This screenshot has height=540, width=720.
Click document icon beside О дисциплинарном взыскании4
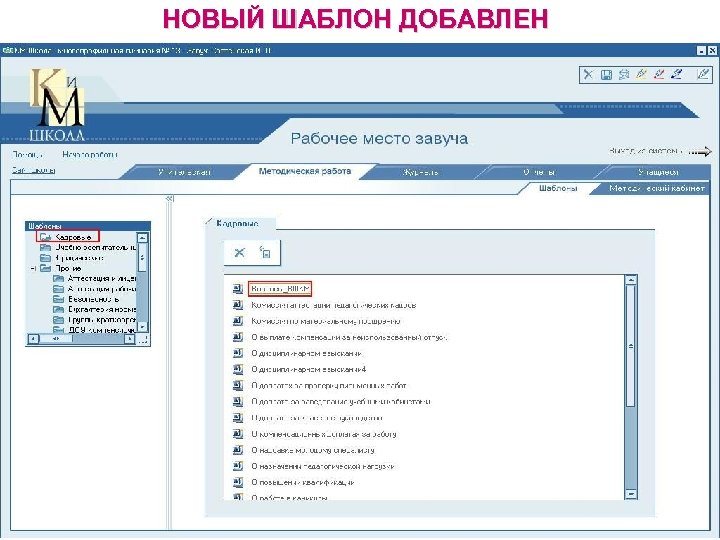click(237, 369)
